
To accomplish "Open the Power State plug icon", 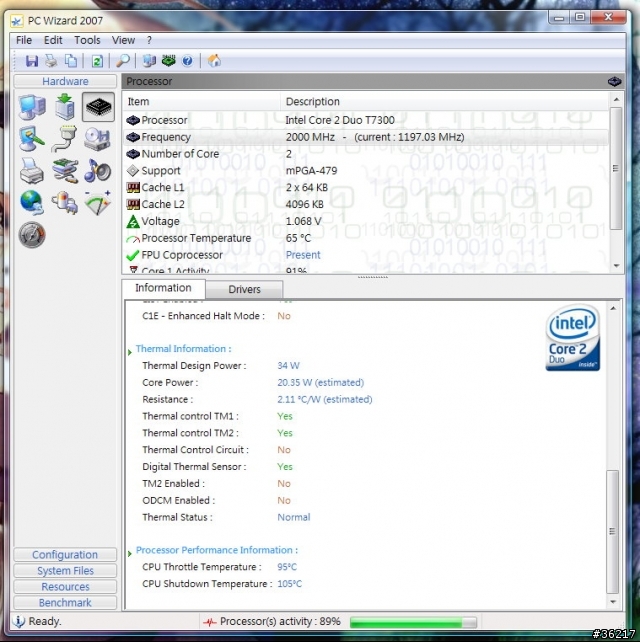I will tap(65, 202).
